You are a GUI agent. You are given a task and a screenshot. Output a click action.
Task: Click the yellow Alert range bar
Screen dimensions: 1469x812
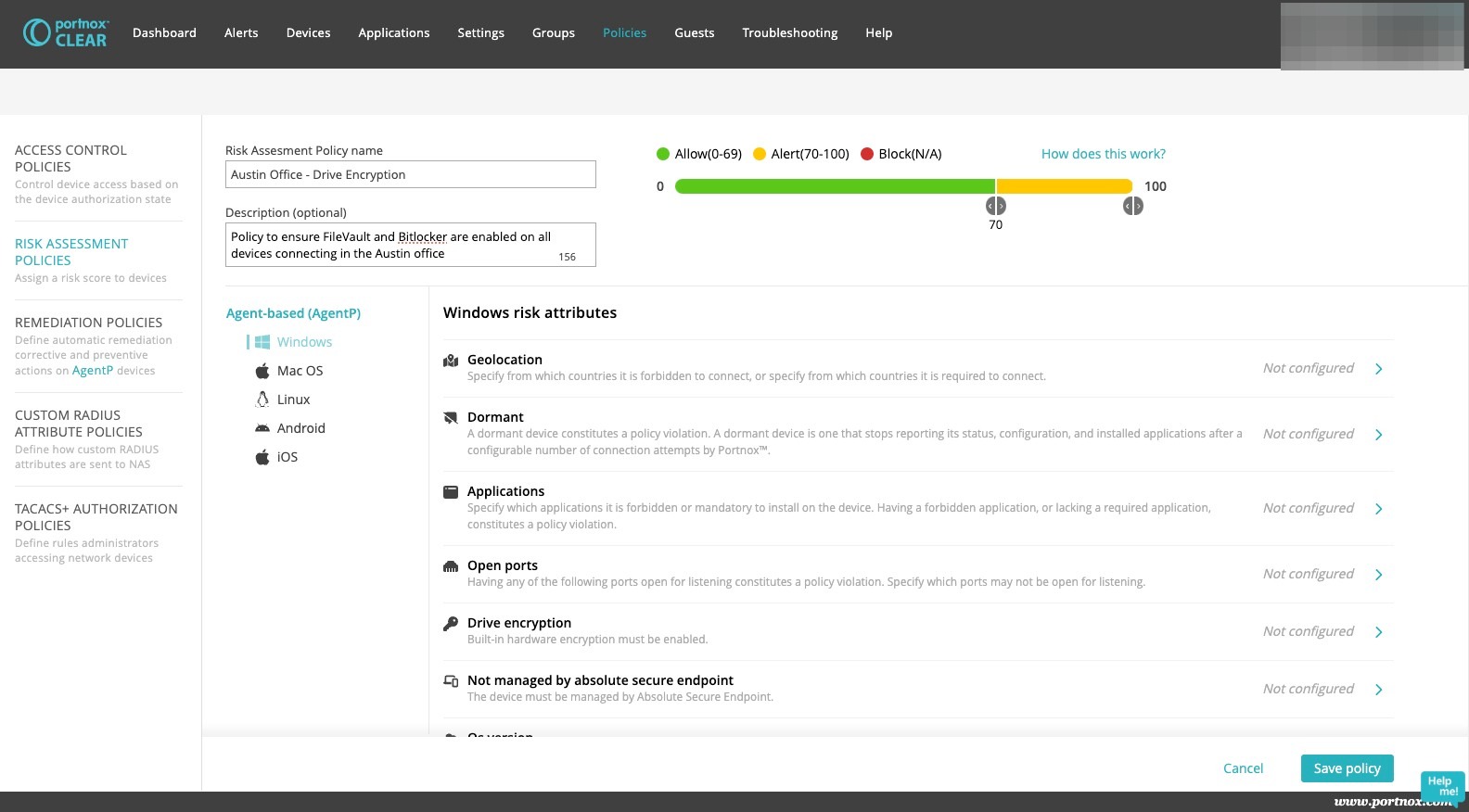tap(1065, 186)
